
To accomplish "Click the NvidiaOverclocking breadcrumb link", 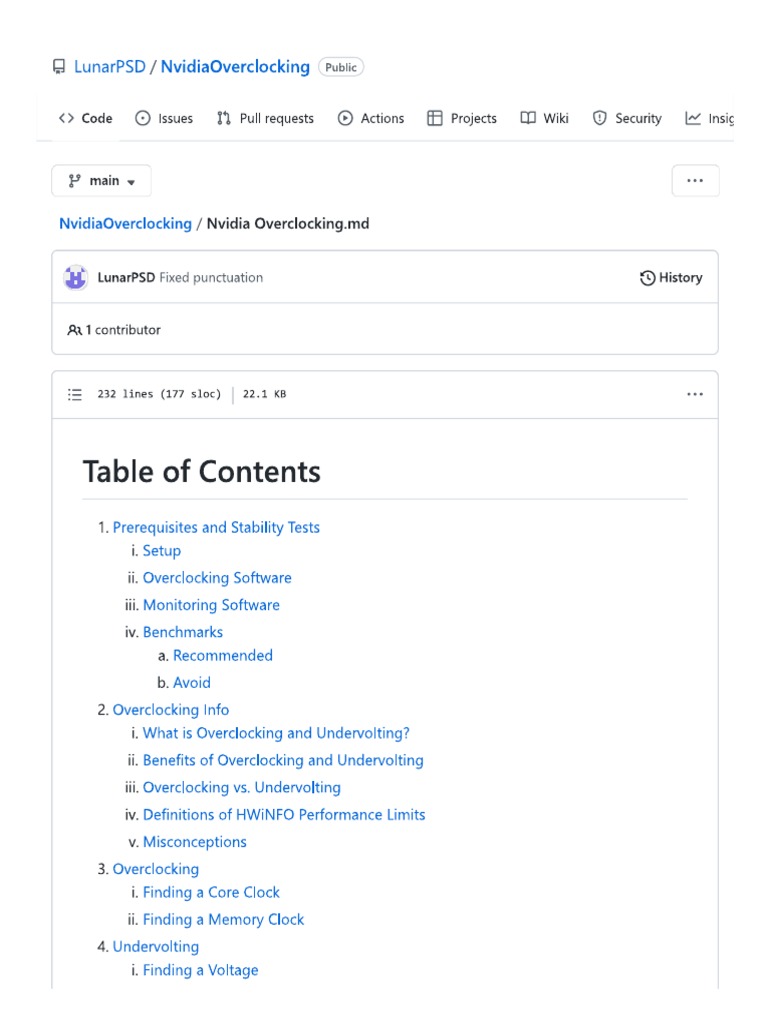I will point(125,224).
